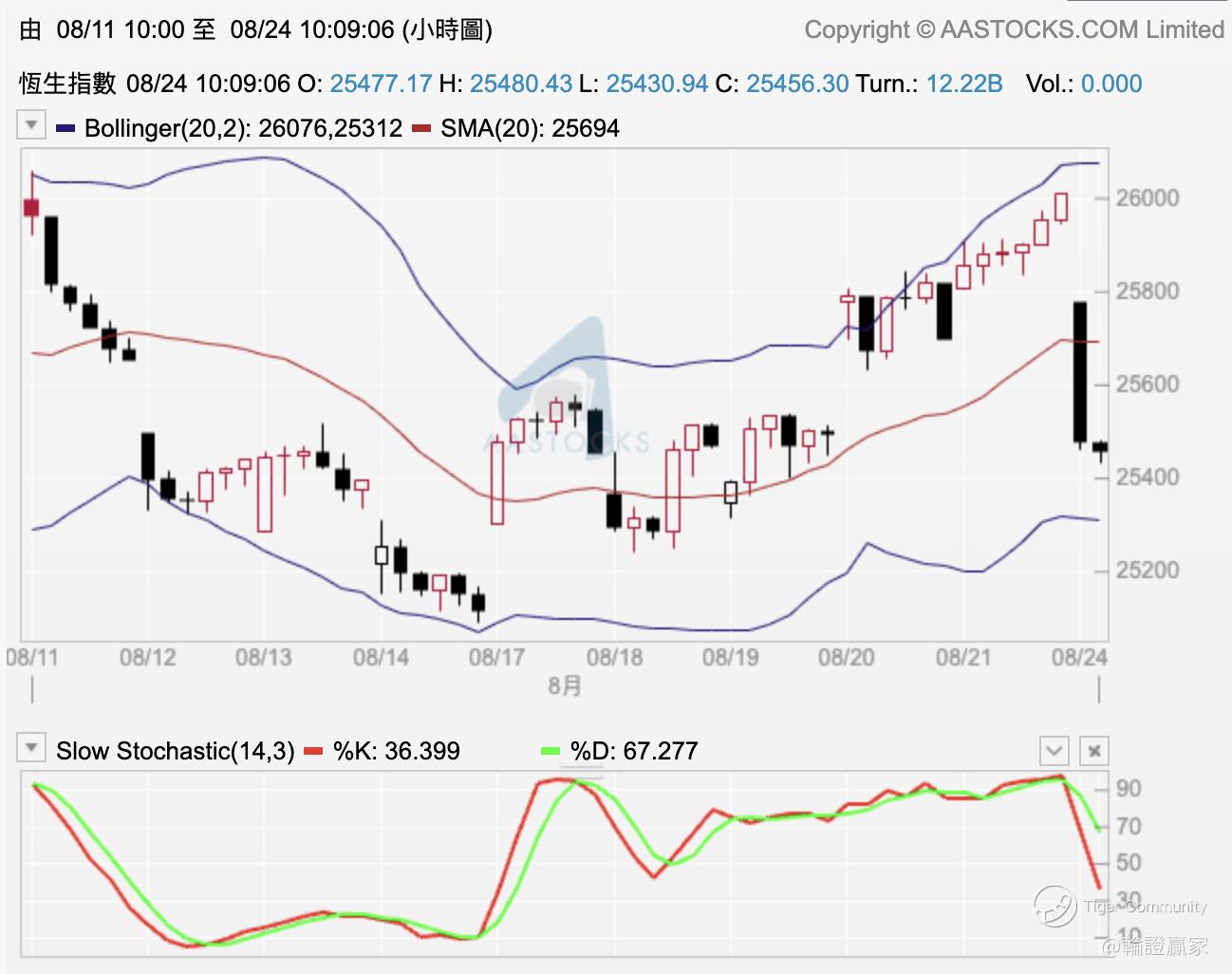1232x974 pixels.
Task: Click the "26000" price axis label
Action: 1148,198
